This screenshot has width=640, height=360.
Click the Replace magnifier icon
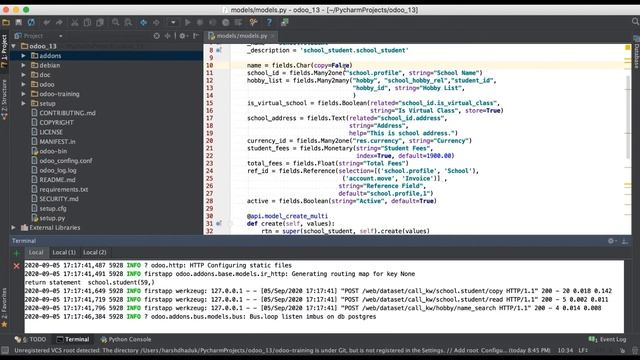(128, 22)
